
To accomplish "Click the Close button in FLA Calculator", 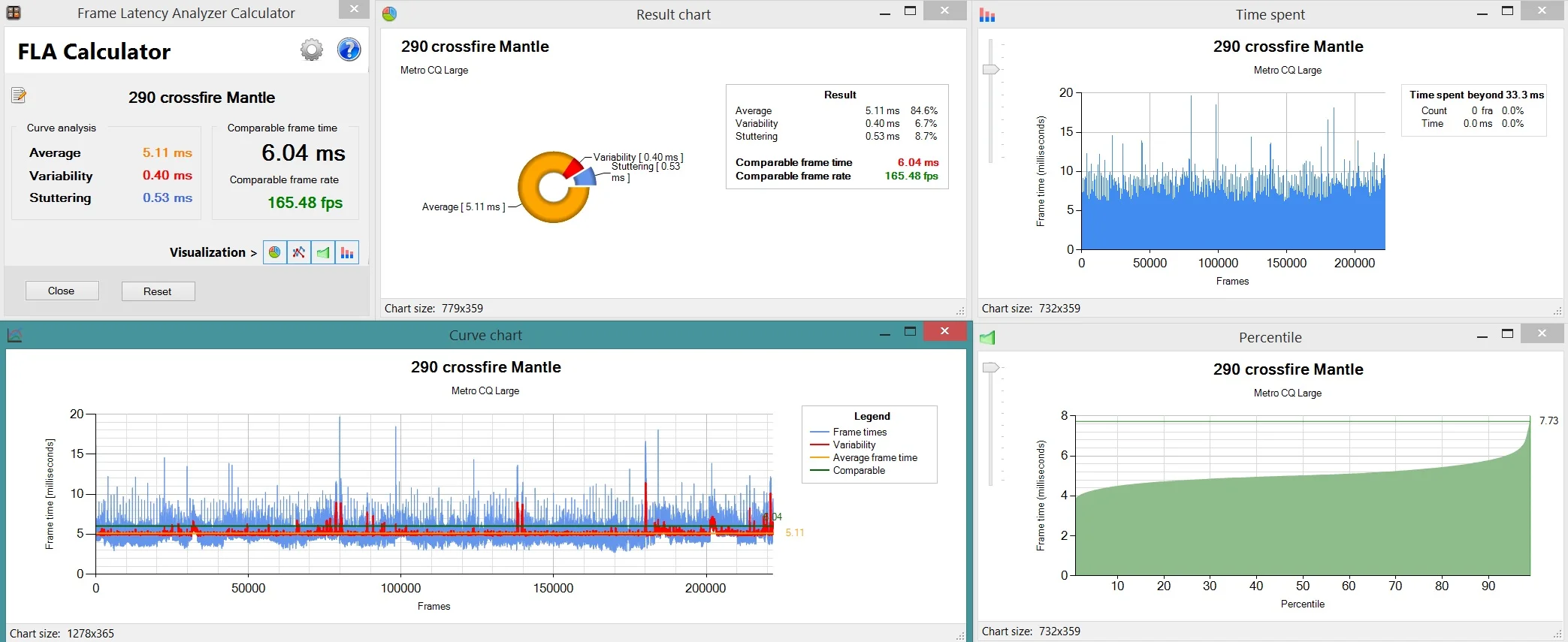I will [x=62, y=291].
